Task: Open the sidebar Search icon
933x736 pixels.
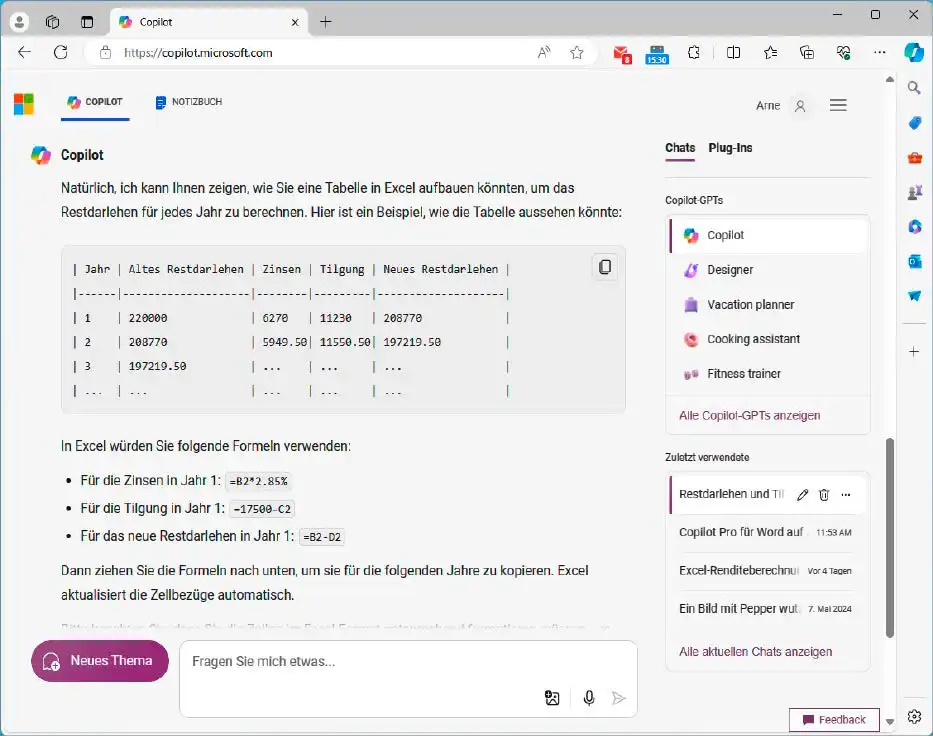Action: [915, 88]
